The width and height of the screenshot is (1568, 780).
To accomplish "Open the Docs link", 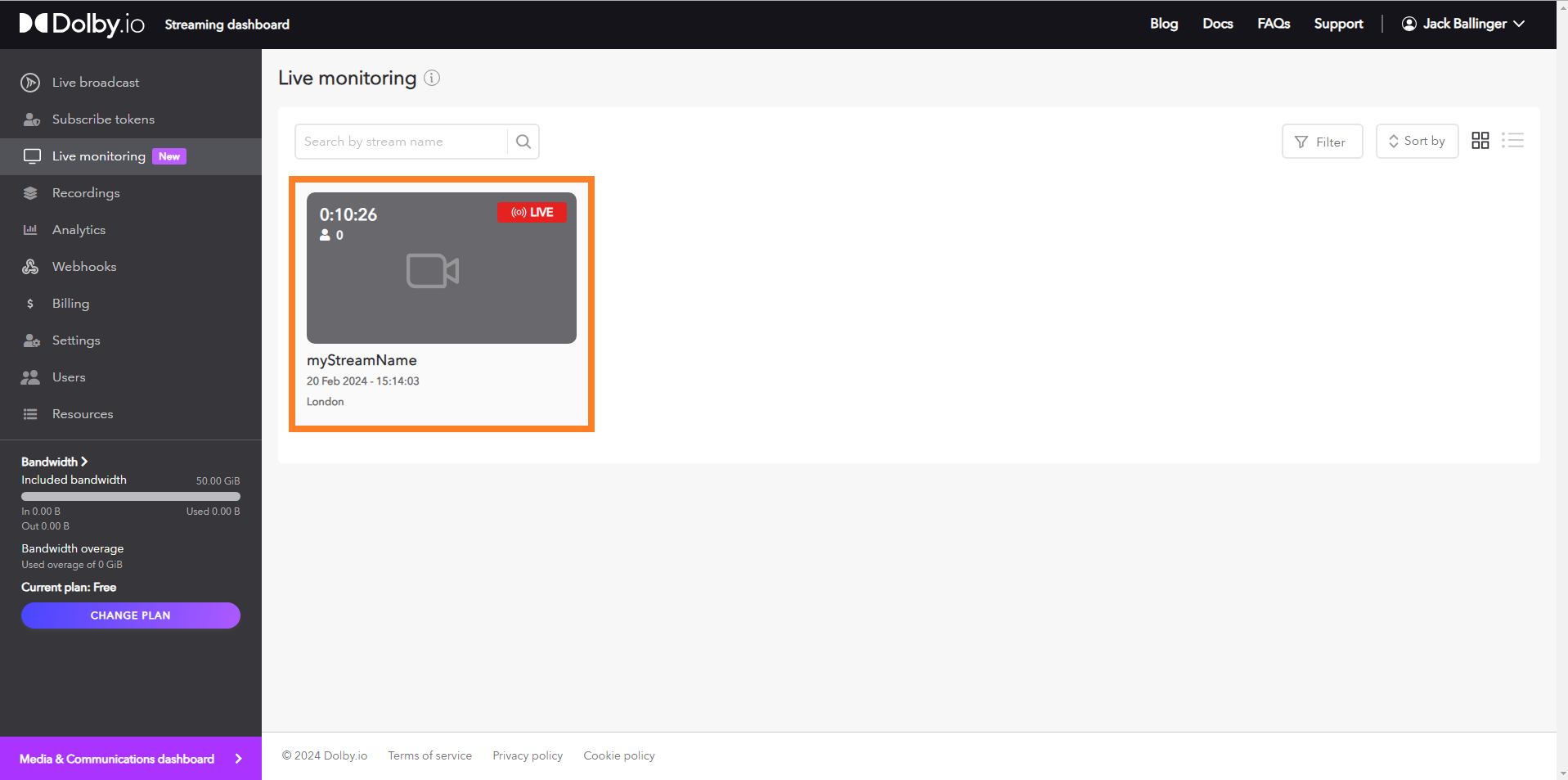I will click(1218, 24).
